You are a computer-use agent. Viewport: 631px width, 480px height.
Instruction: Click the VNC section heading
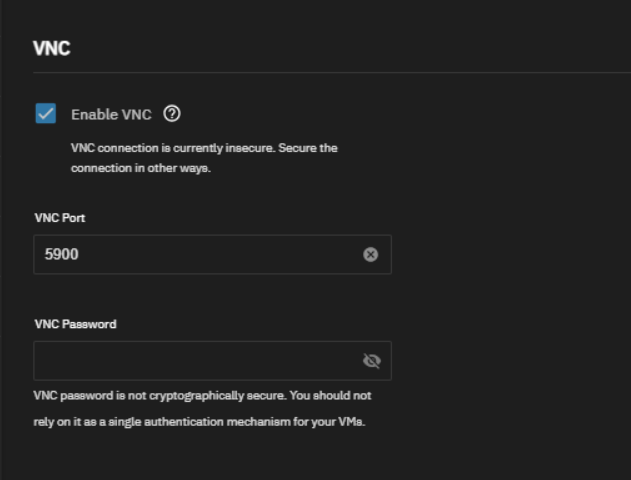(52, 48)
